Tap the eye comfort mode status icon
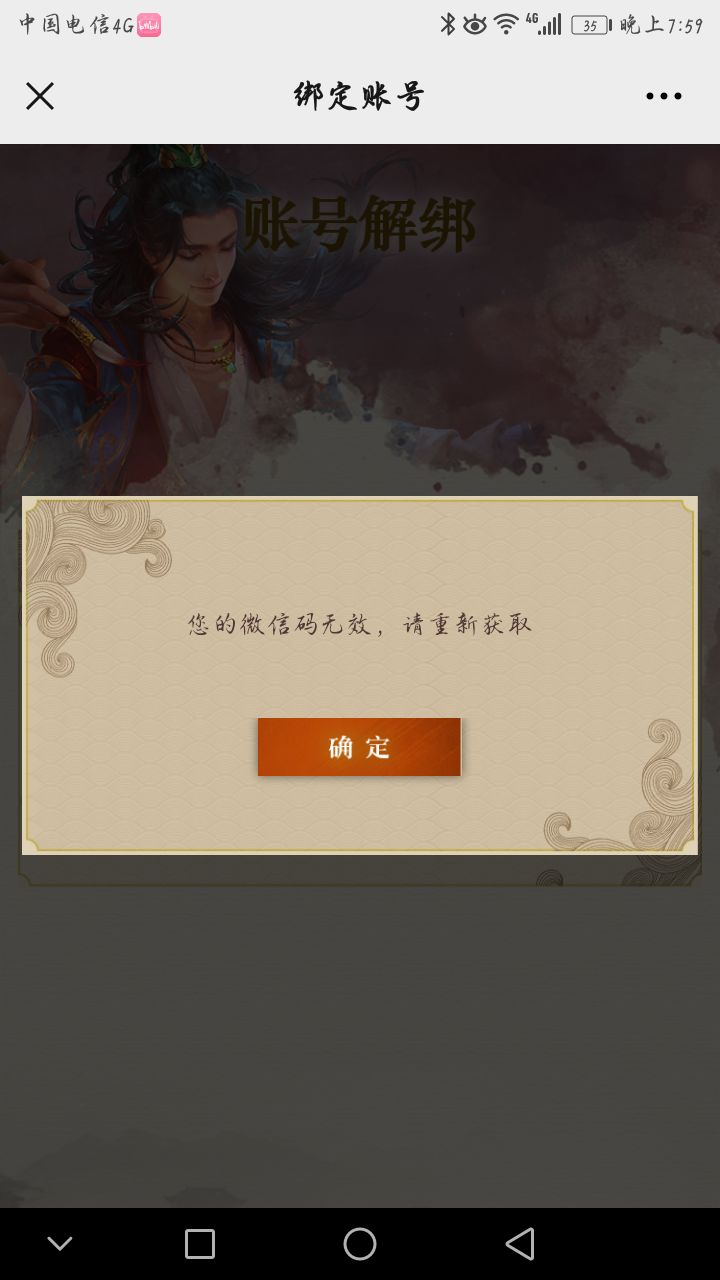The width and height of the screenshot is (720, 1280). (x=475, y=24)
